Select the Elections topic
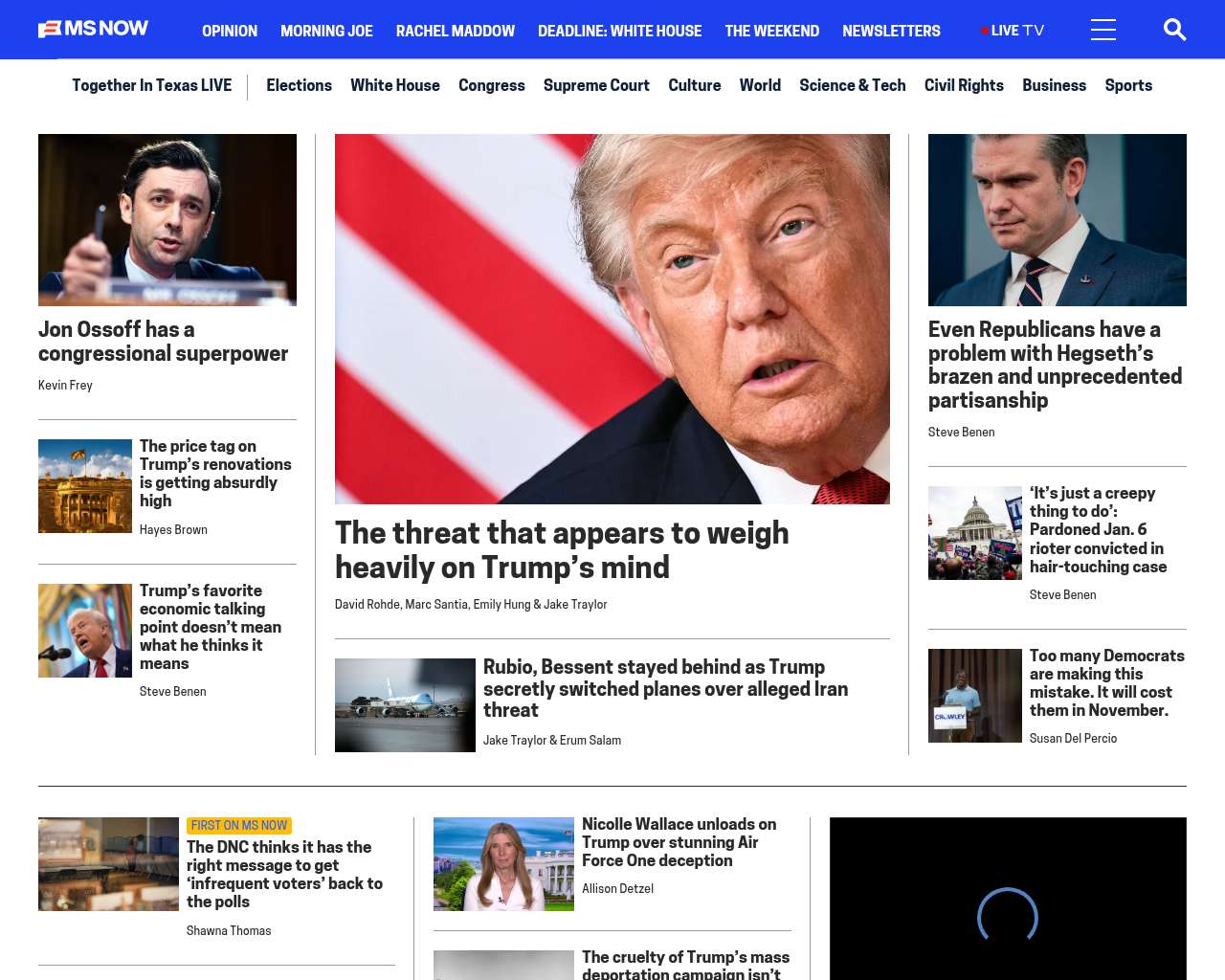The height and width of the screenshot is (980, 1225). coord(299,85)
